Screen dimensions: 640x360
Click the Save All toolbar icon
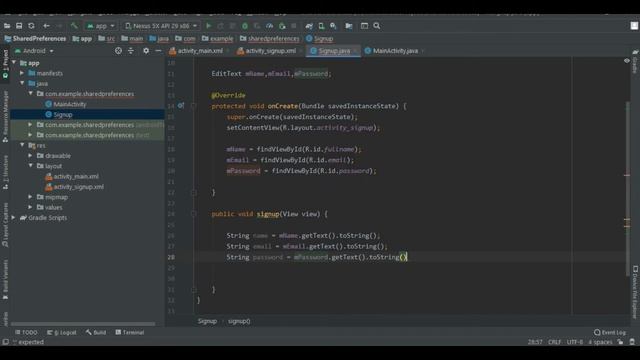pos(19,26)
